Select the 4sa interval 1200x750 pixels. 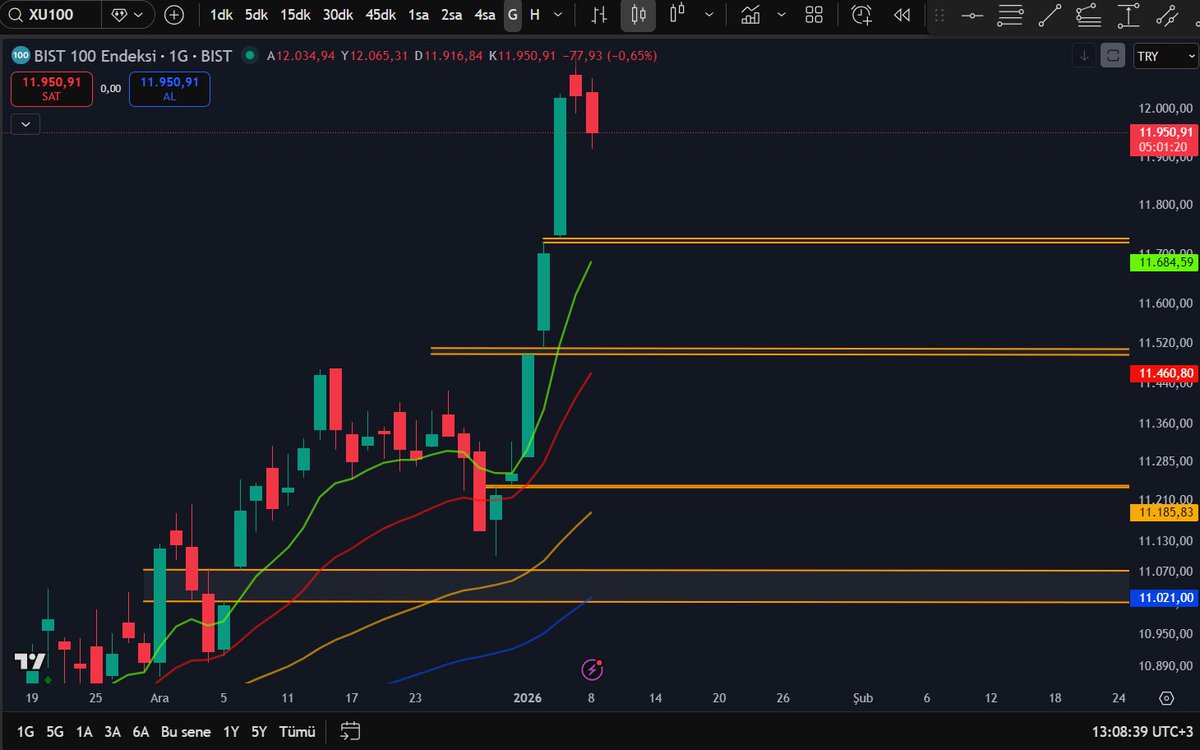click(x=485, y=15)
